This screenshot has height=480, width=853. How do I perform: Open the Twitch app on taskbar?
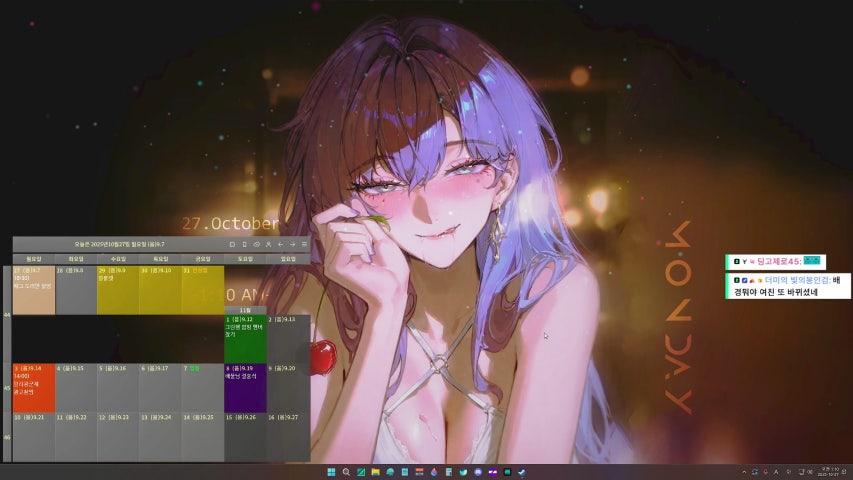click(492, 472)
